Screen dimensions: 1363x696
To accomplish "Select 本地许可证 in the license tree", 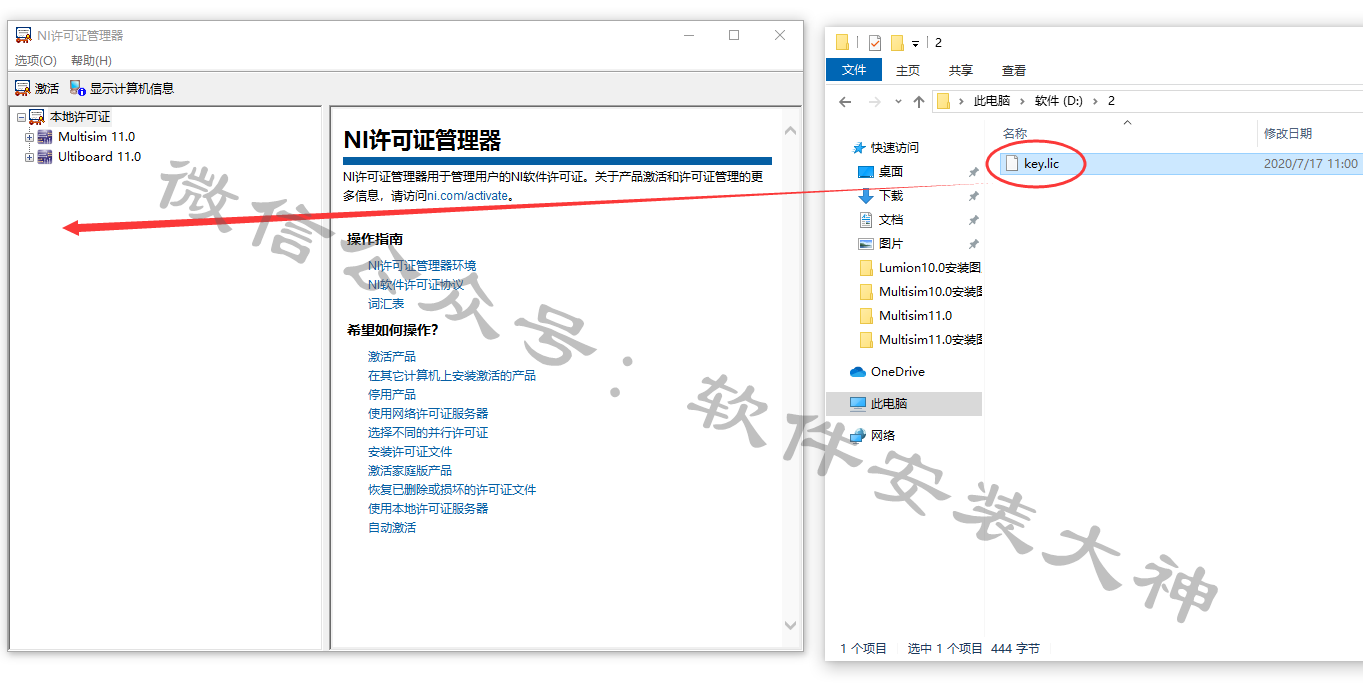I will click(x=80, y=117).
